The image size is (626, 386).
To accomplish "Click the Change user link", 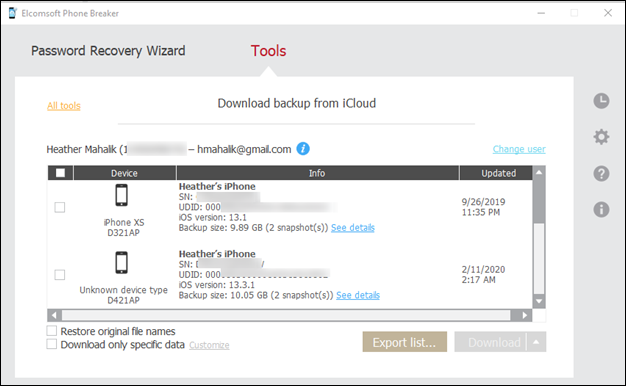I will tap(519, 149).
